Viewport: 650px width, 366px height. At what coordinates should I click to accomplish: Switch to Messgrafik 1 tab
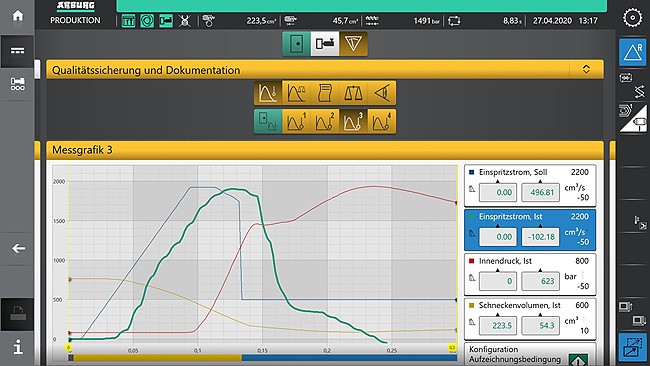point(296,121)
